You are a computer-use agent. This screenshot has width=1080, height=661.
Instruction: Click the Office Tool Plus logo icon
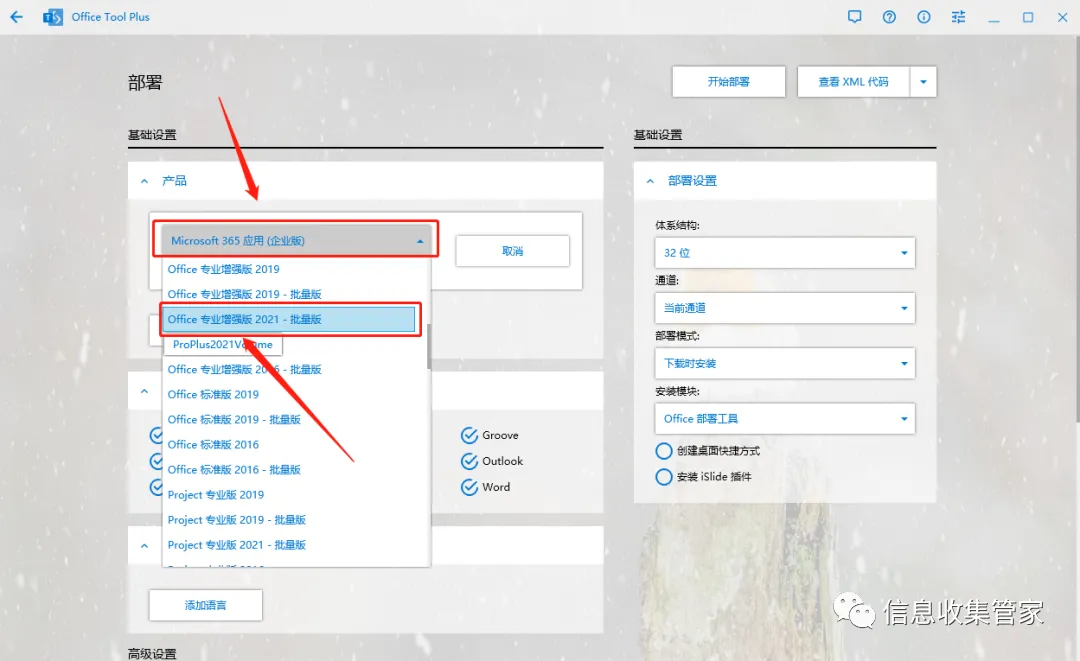52,17
